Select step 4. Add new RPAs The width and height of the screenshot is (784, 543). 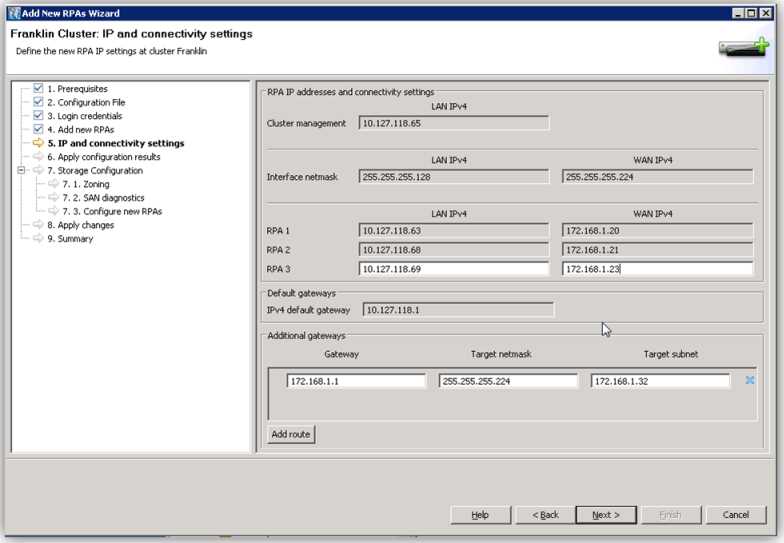(x=80, y=129)
